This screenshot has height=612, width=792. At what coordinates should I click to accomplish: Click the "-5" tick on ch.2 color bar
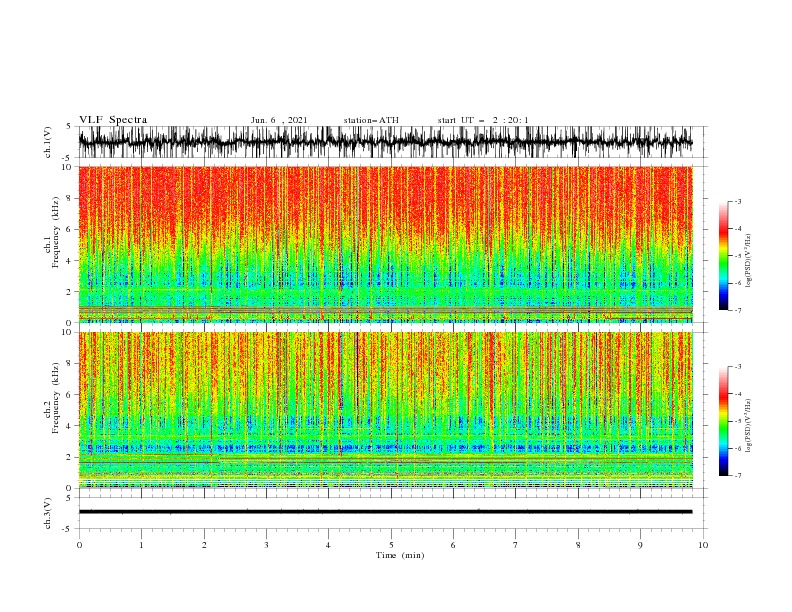[x=738, y=421]
